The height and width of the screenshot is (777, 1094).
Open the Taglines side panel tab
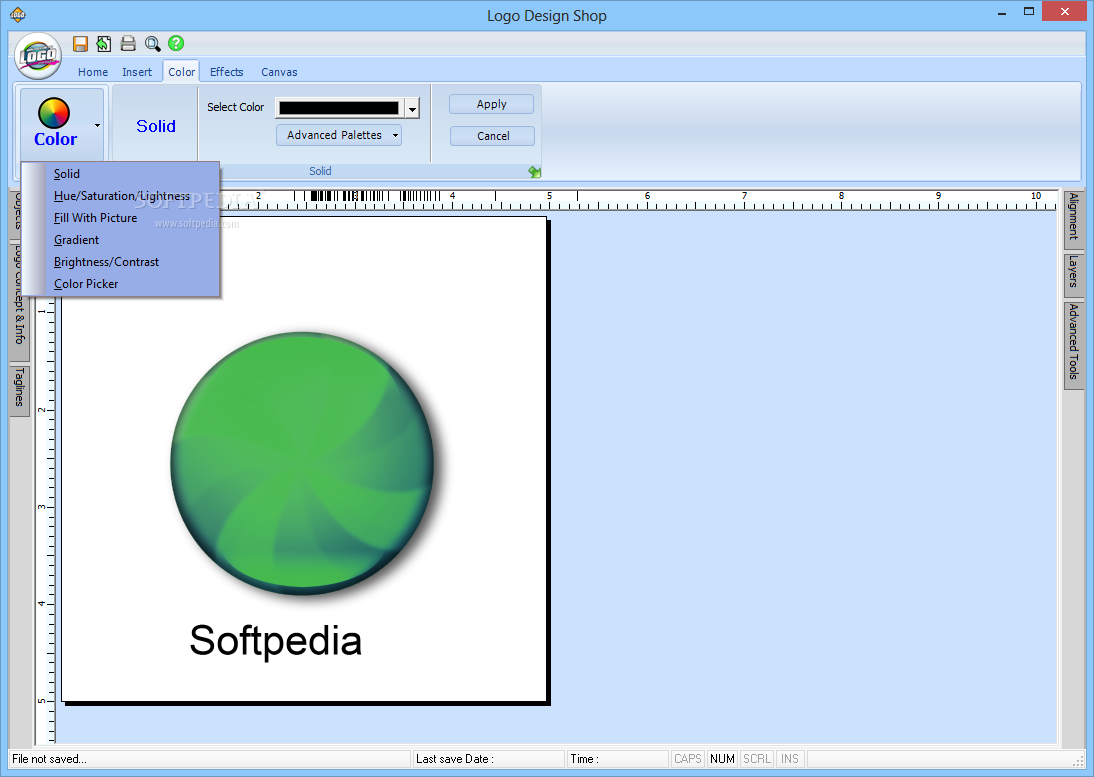(20, 389)
